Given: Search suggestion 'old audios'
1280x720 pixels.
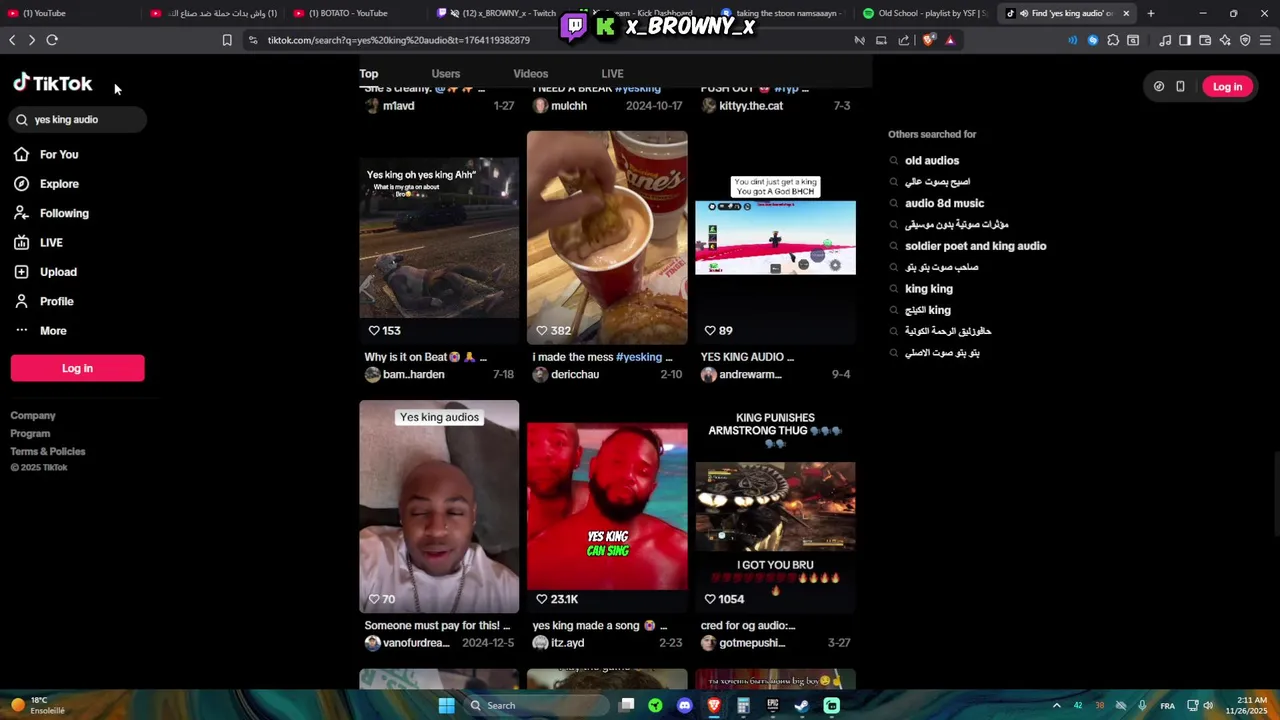Looking at the screenshot, I should (932, 160).
